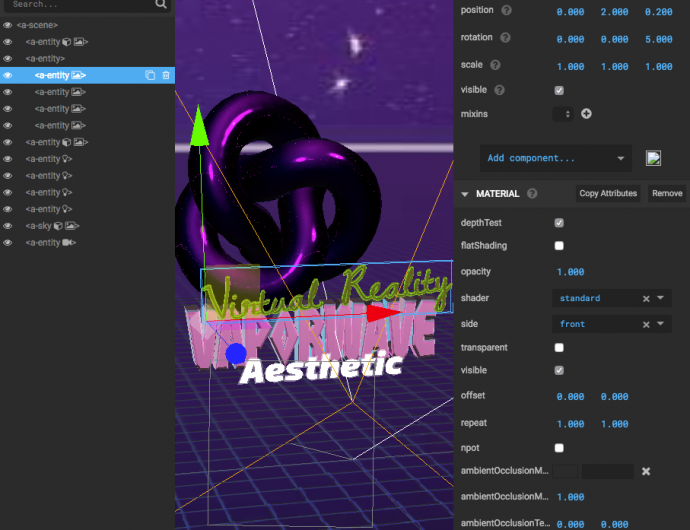The image size is (690, 530).
Task: Open the Add component dropdown
Action: pos(555,158)
